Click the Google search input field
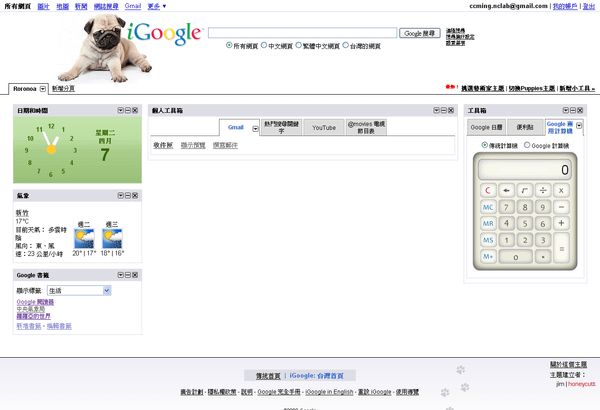Viewport: 600px width, 410px height. [x=302, y=33]
